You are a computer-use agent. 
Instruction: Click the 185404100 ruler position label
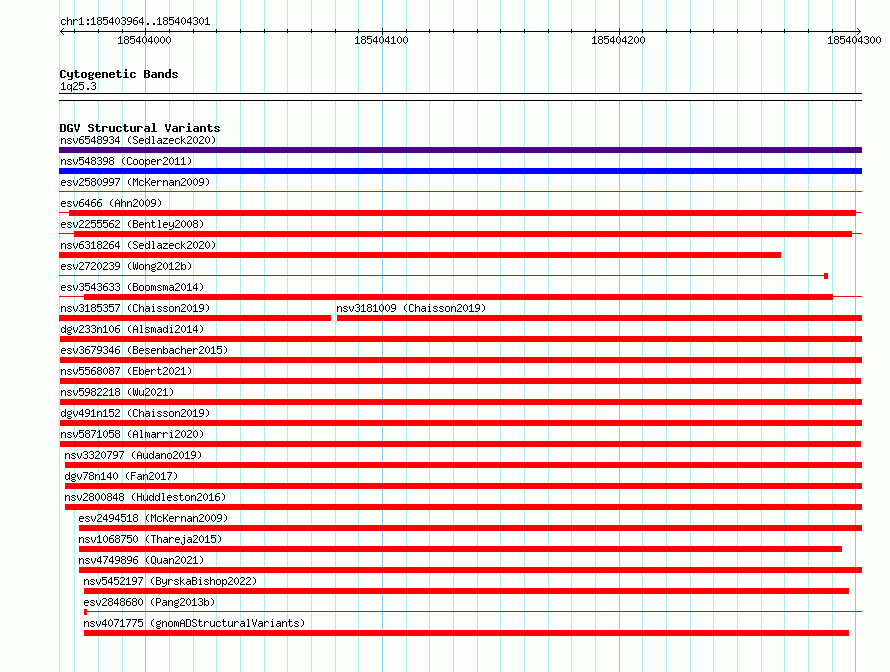click(x=381, y=40)
